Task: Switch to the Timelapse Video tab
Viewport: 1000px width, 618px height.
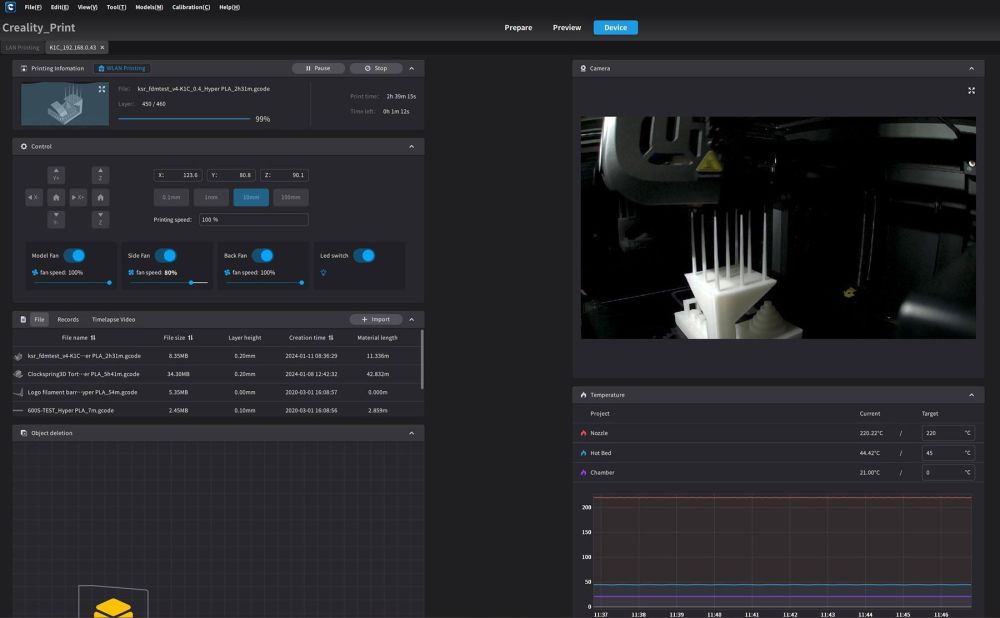Action: coord(114,319)
